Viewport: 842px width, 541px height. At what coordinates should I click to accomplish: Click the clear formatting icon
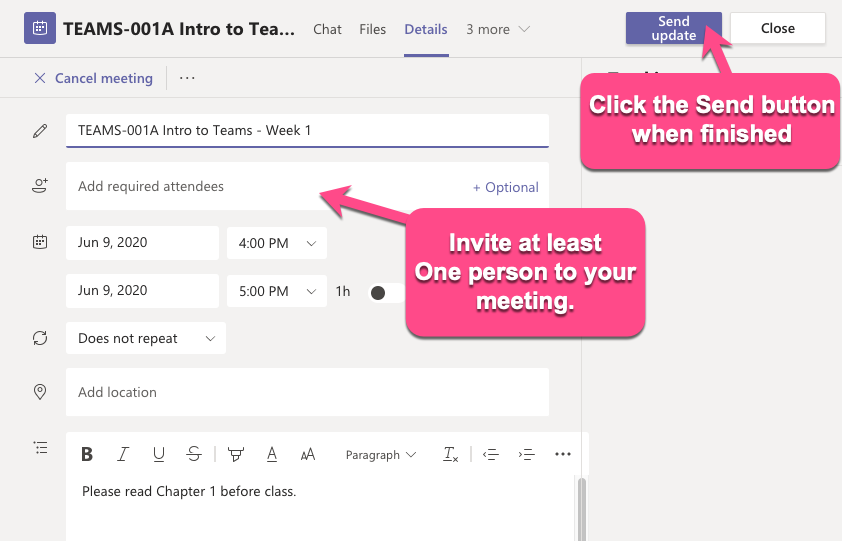click(x=451, y=455)
